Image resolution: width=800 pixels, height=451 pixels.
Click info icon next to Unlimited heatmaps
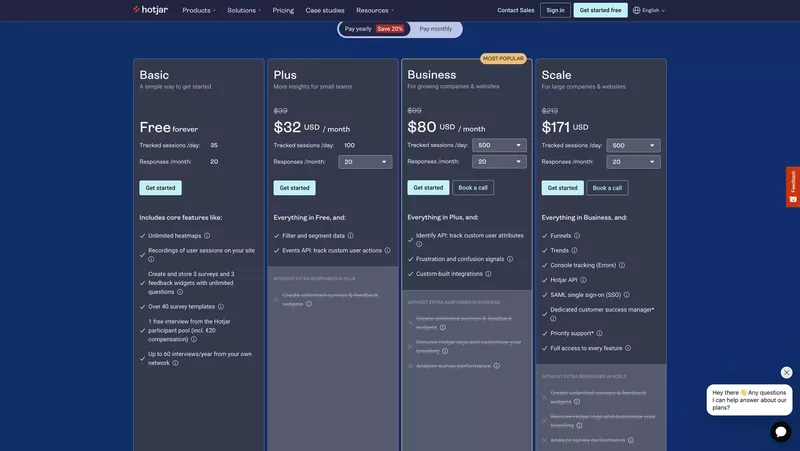(207, 236)
